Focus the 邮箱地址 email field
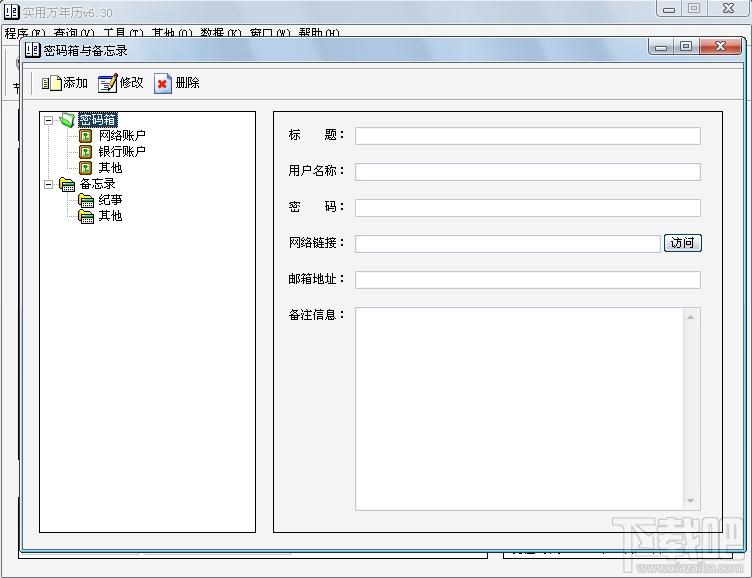Image resolution: width=752 pixels, height=578 pixels. pyautogui.click(x=527, y=280)
